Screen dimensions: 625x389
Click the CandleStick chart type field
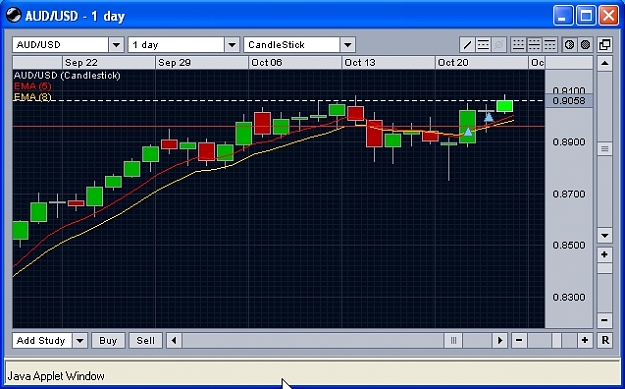pos(292,45)
